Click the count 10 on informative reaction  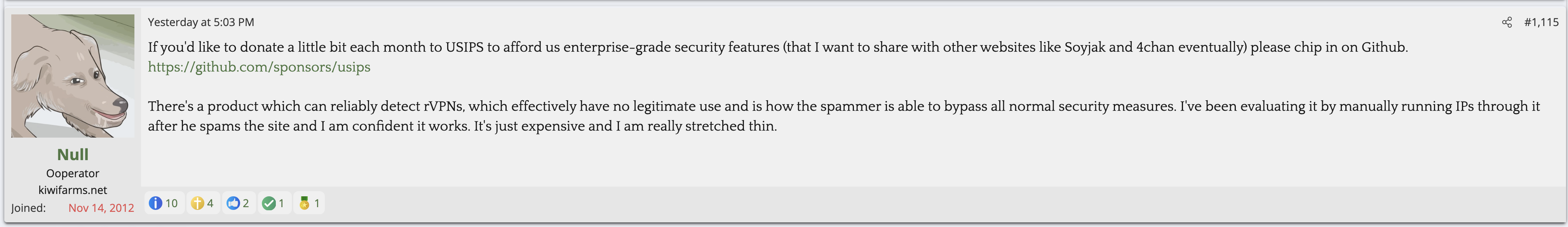tap(172, 203)
